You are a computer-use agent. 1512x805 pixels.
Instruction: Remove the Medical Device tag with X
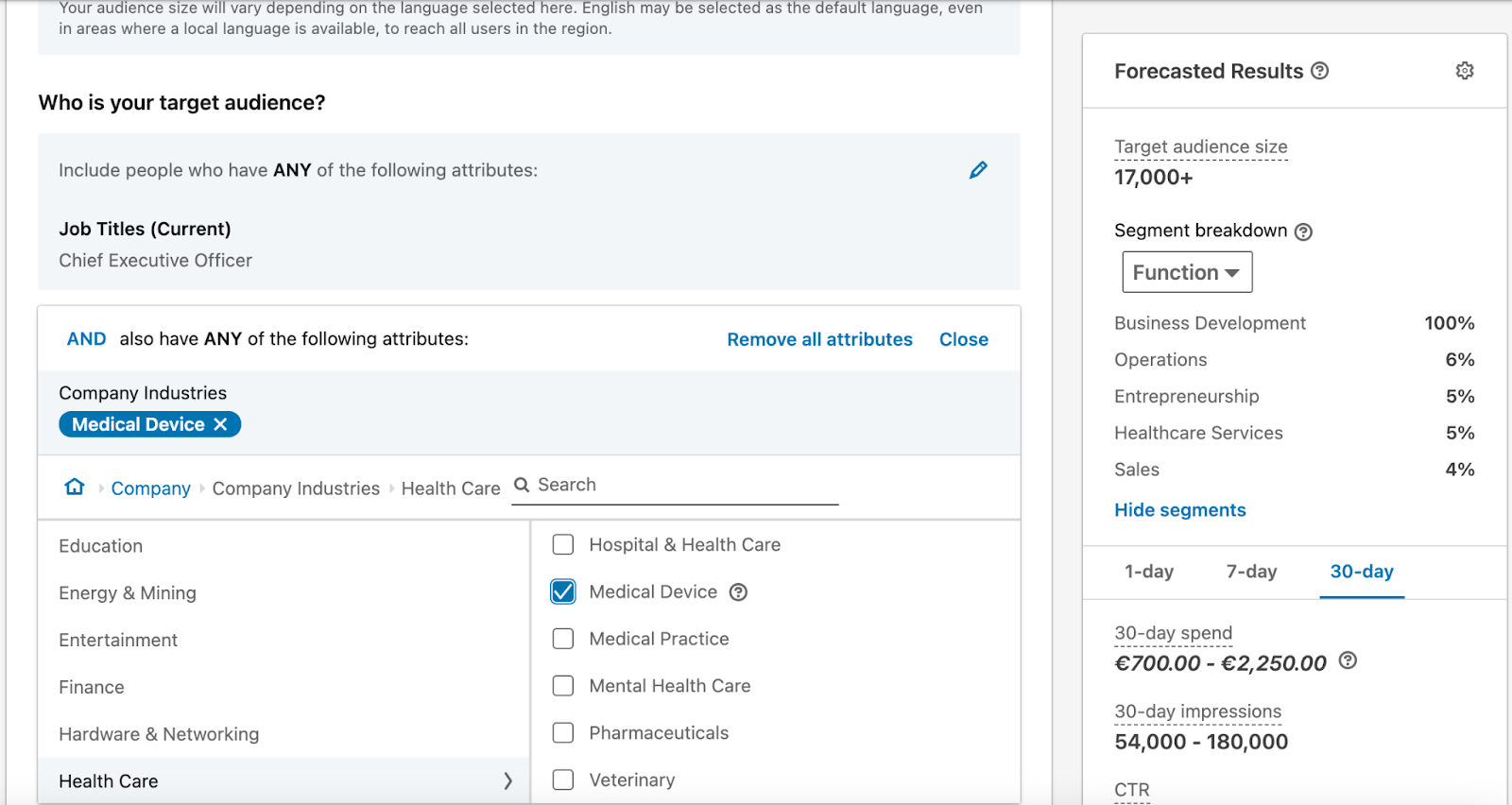click(220, 424)
